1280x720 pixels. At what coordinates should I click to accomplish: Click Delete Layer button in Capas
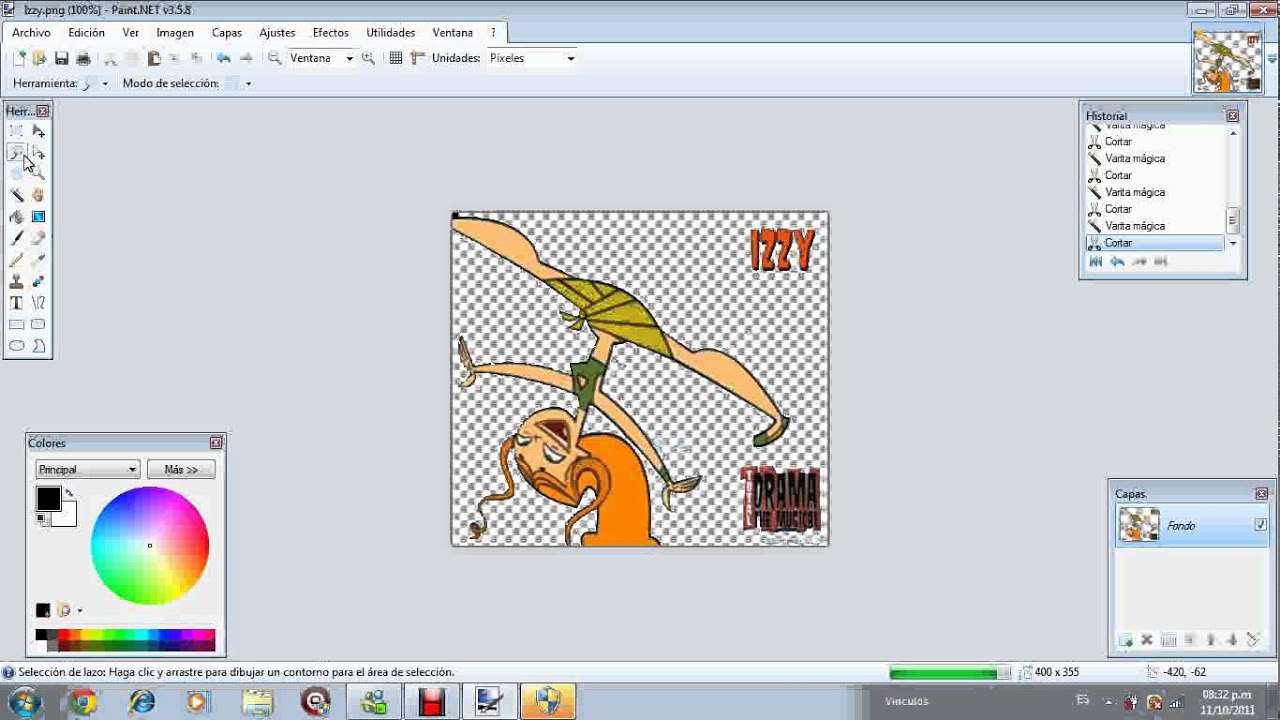[1147, 640]
